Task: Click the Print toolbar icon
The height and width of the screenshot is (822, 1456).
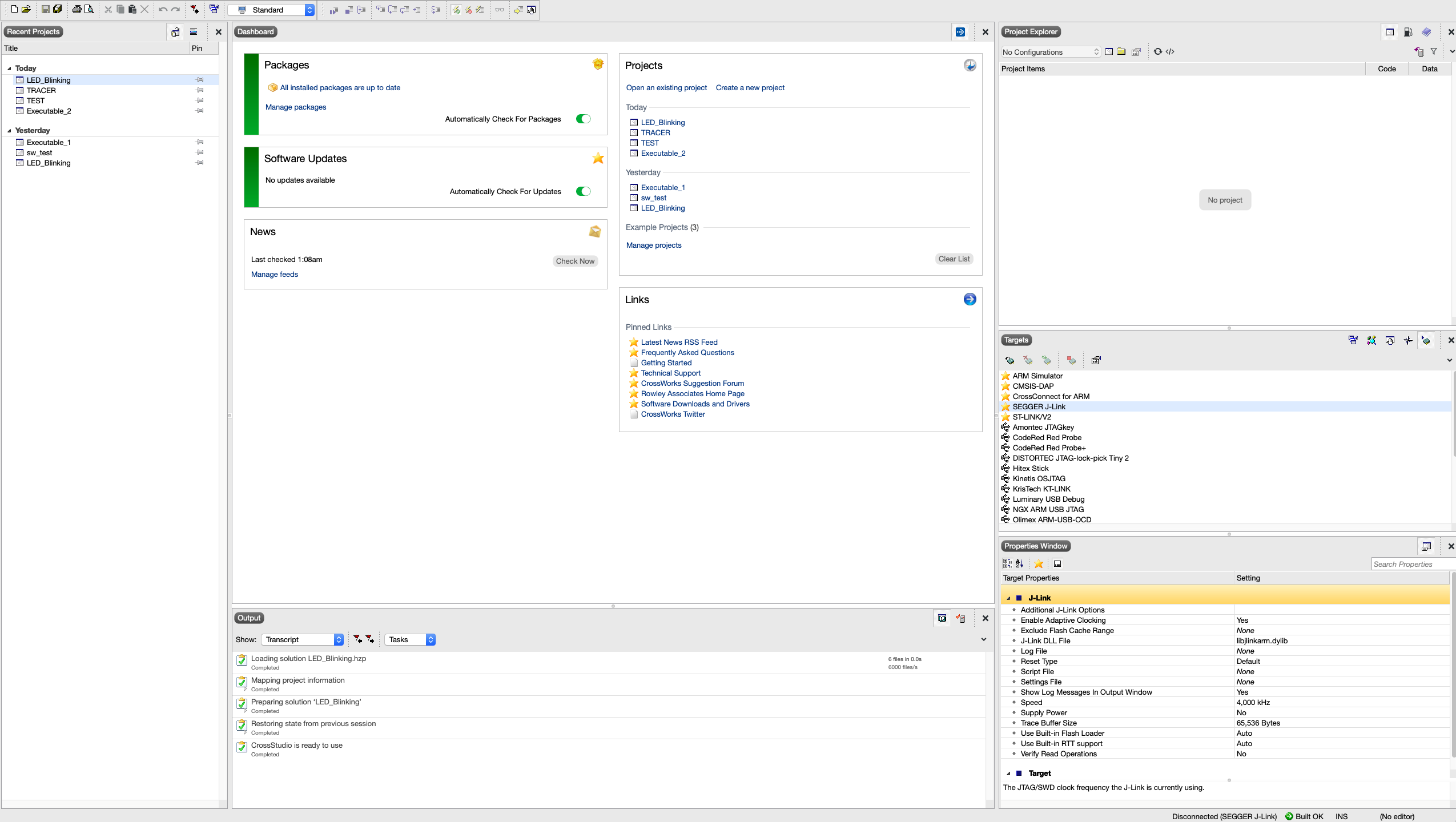Action: coord(77,9)
